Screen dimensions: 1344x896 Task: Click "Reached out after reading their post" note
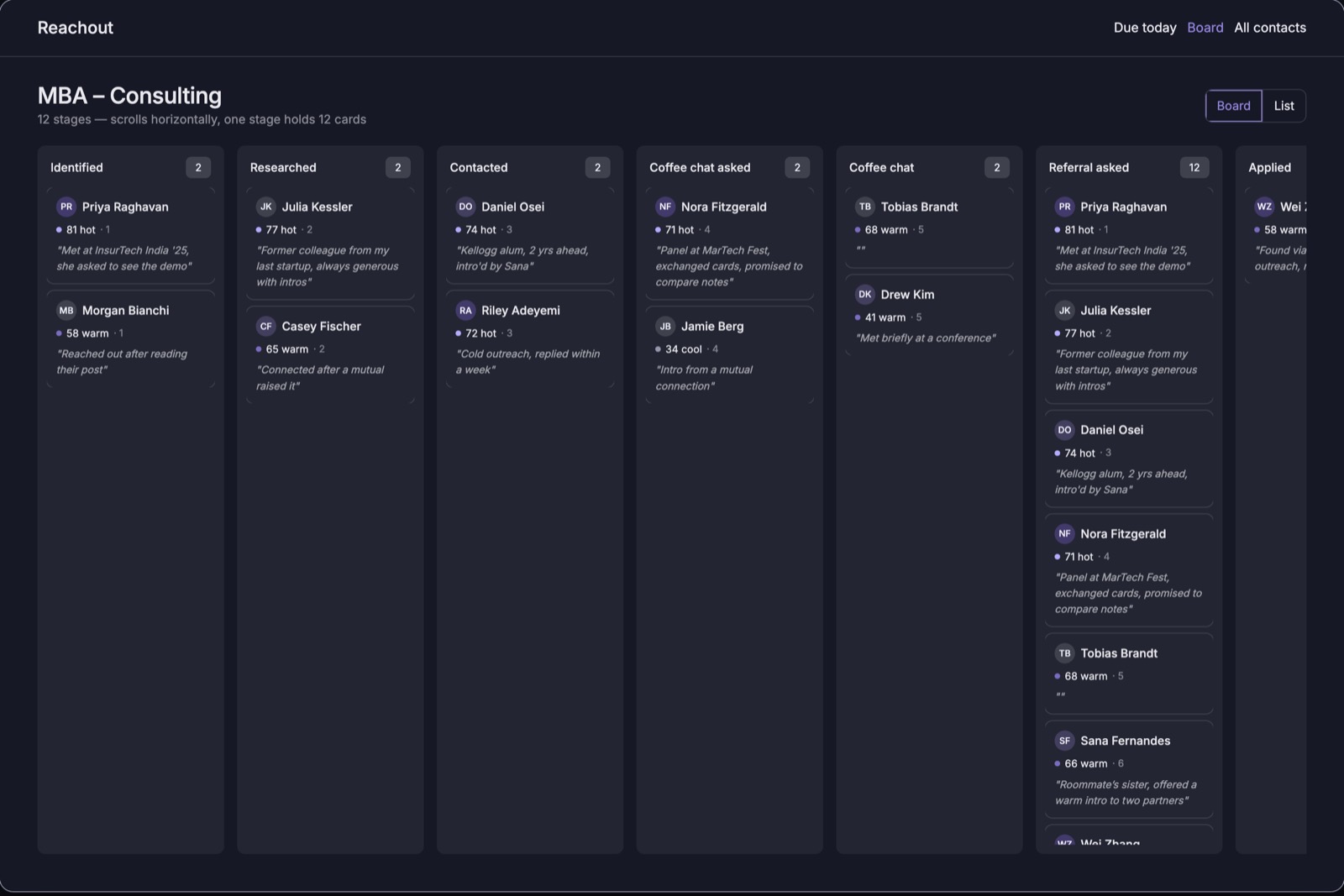point(122,362)
